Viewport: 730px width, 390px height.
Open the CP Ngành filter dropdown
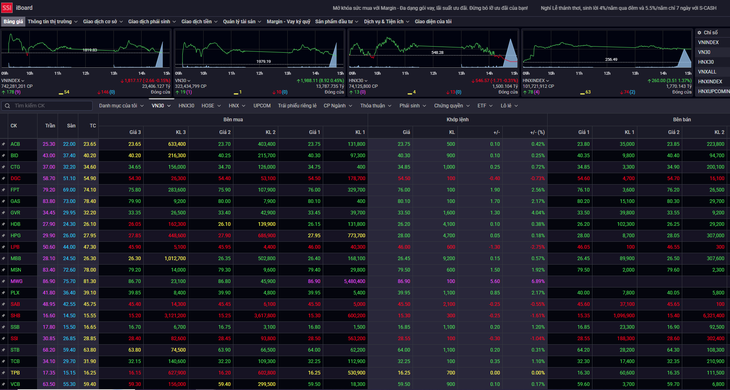(x=338, y=106)
